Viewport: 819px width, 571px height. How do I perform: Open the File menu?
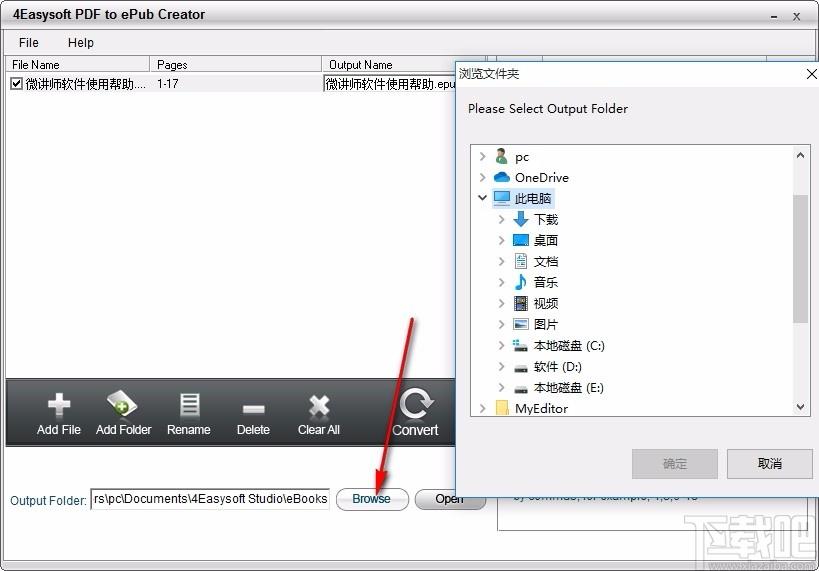[29, 42]
